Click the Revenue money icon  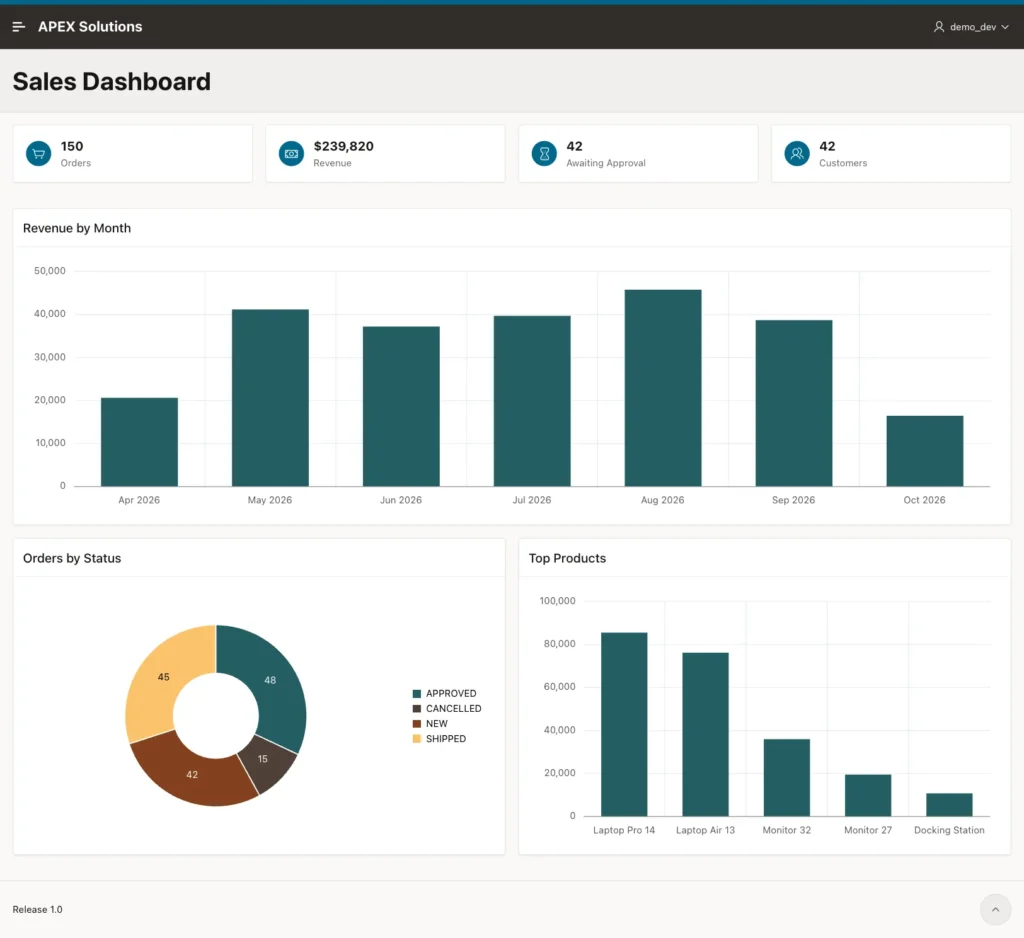point(291,154)
